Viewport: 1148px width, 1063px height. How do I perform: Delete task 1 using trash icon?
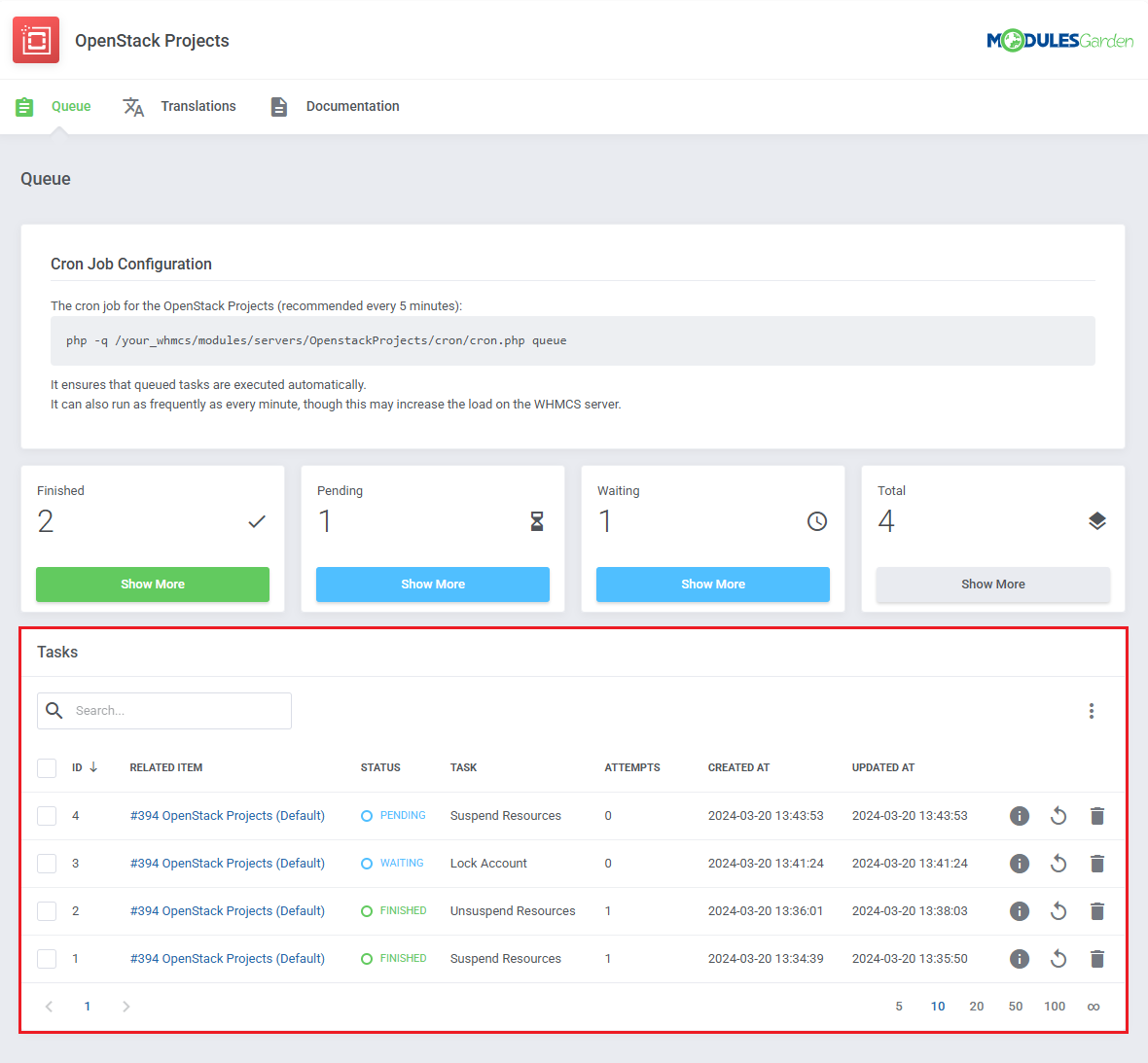coord(1096,958)
